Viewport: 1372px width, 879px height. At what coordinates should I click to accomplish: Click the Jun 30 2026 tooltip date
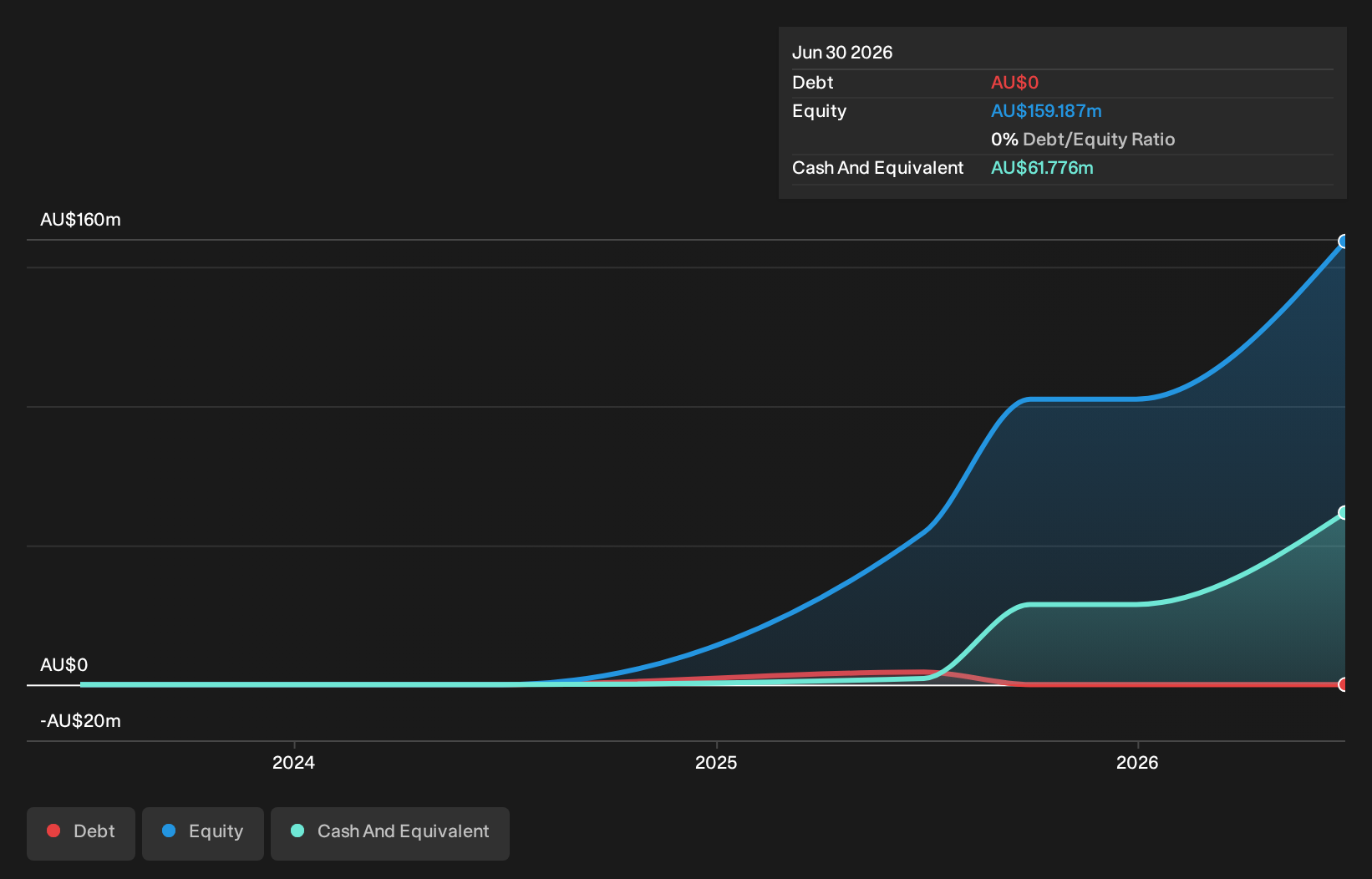[842, 53]
